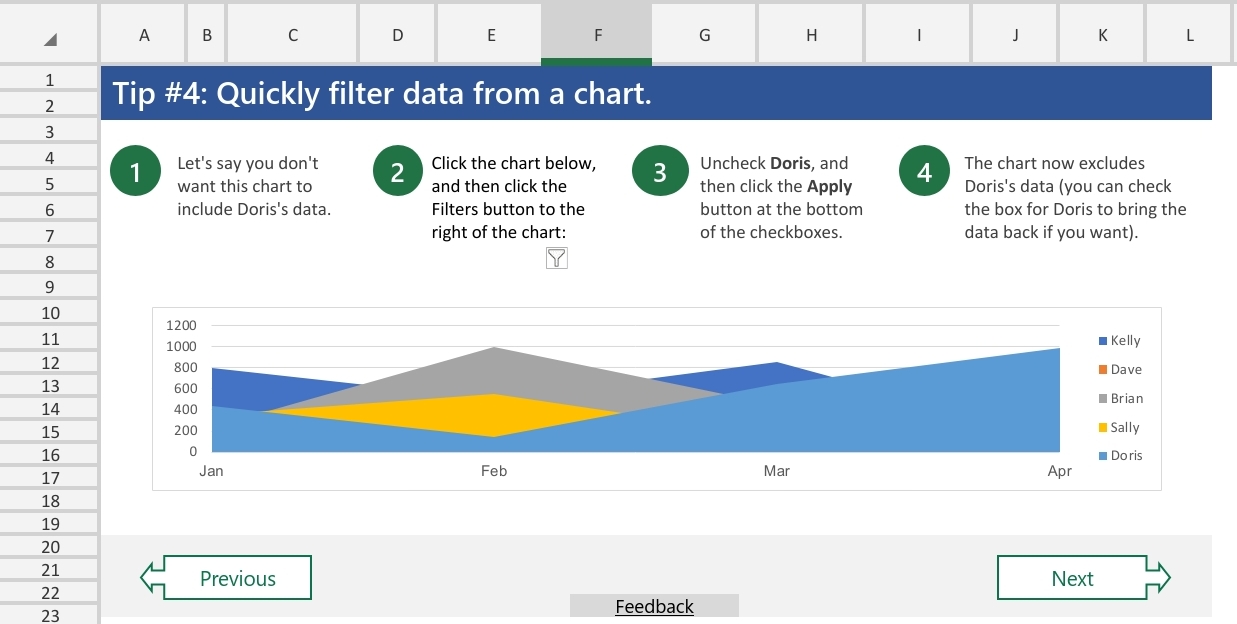Click the Previous button
The image size is (1237, 624).
(237, 577)
